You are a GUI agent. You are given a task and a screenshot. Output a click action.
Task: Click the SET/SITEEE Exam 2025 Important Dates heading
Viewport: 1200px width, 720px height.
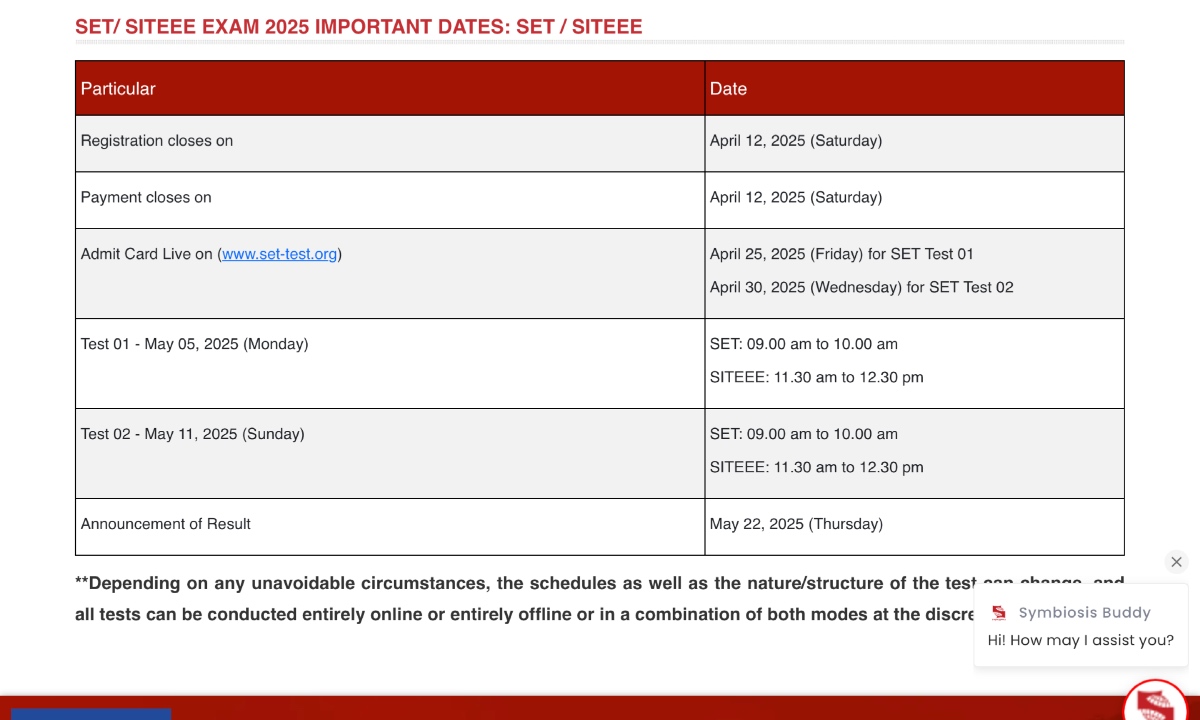(x=359, y=27)
